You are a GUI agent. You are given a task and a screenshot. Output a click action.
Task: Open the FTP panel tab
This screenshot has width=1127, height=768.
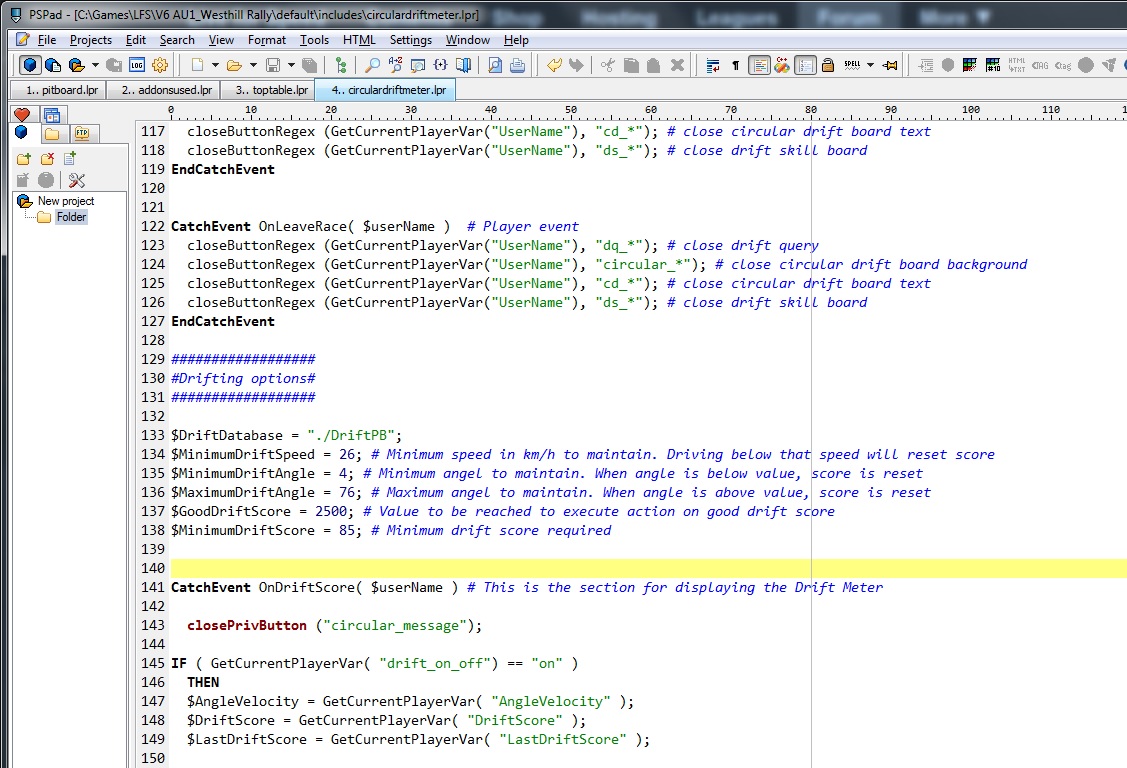click(x=82, y=134)
